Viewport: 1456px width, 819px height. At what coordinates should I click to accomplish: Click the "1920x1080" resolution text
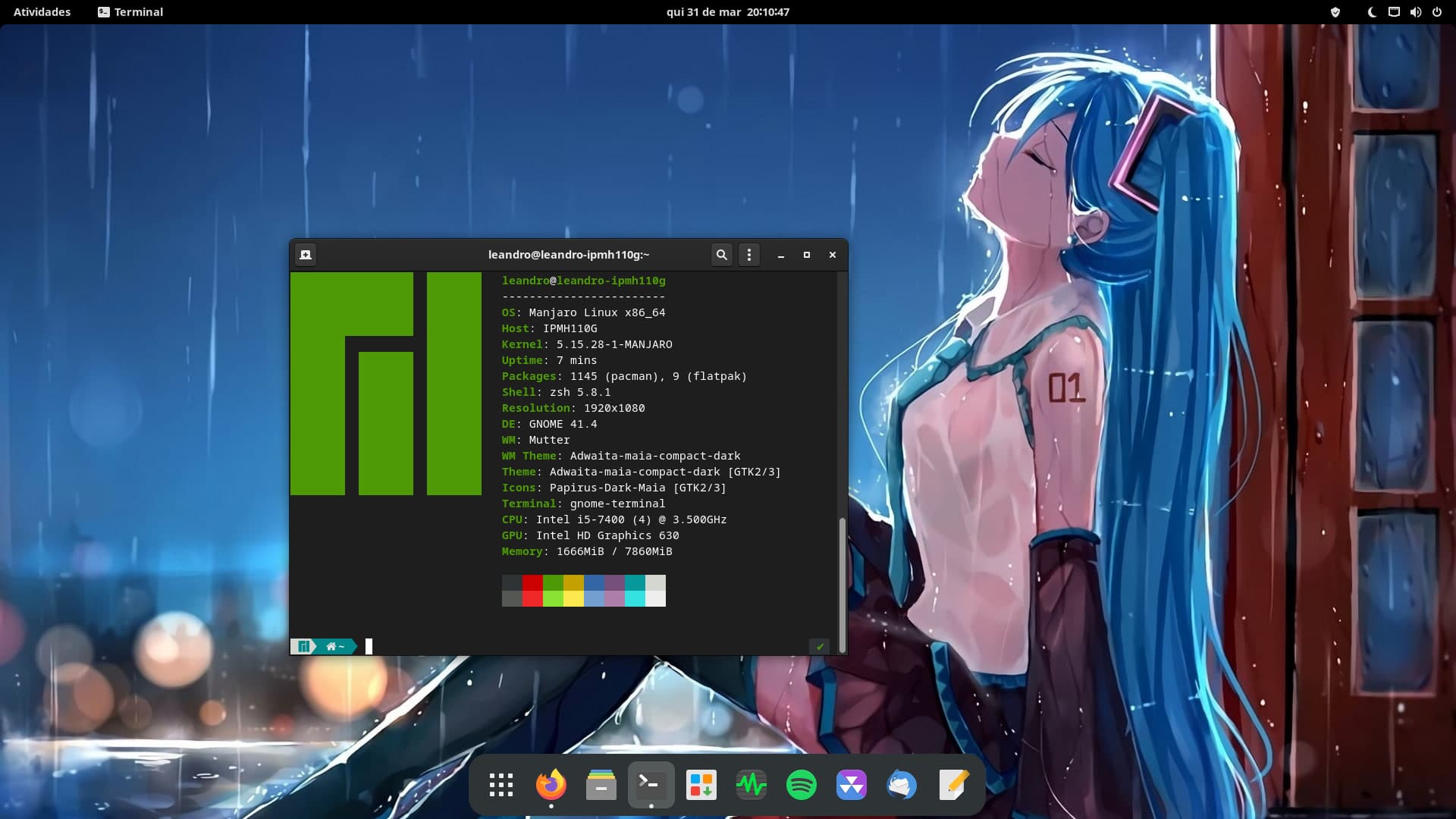(x=614, y=408)
